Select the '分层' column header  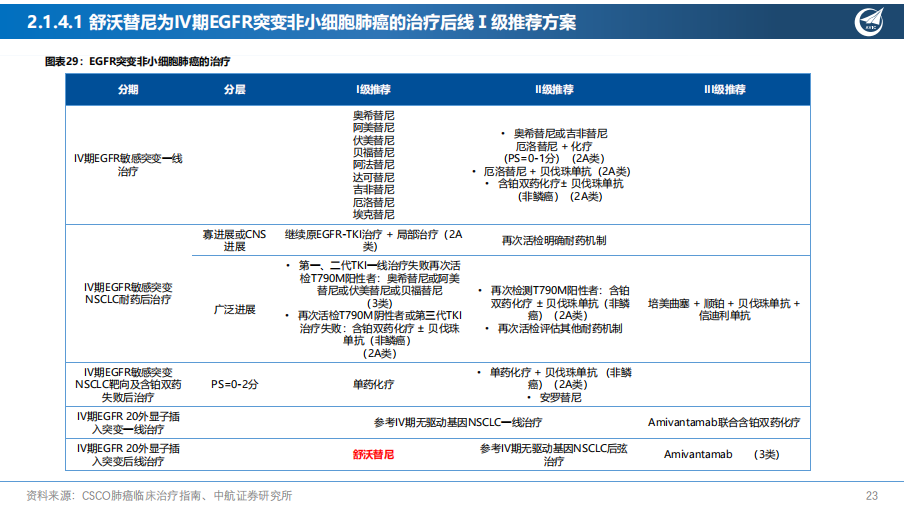pos(235,89)
